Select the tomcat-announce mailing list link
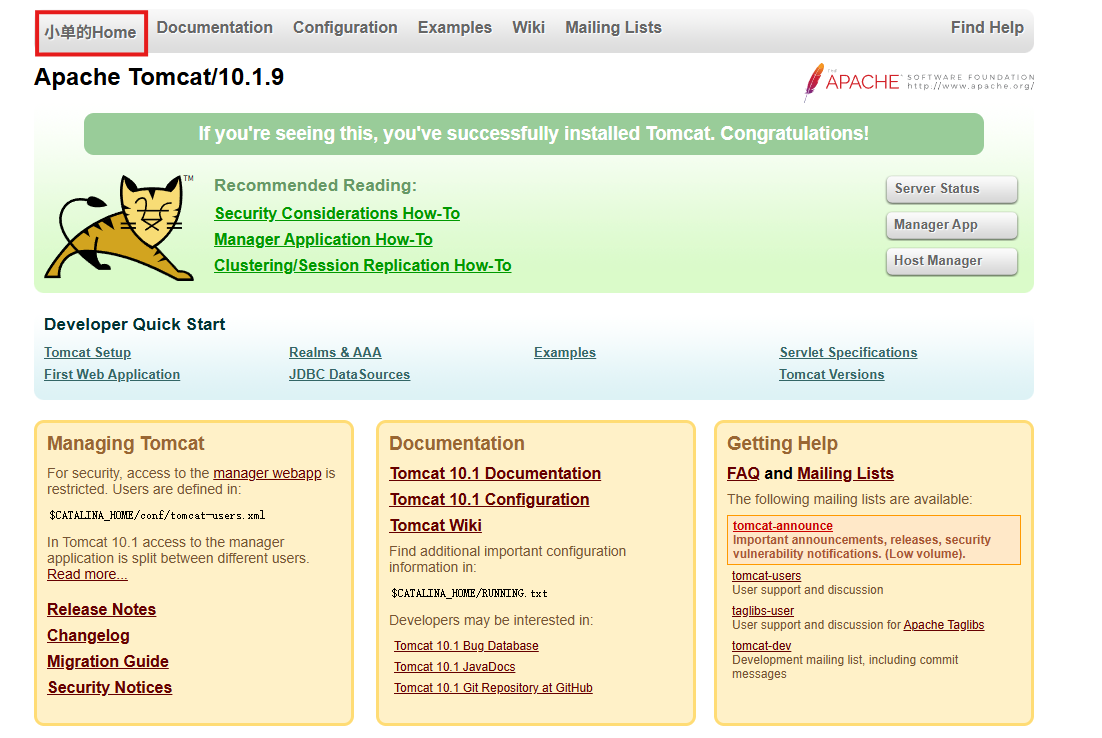 782,526
